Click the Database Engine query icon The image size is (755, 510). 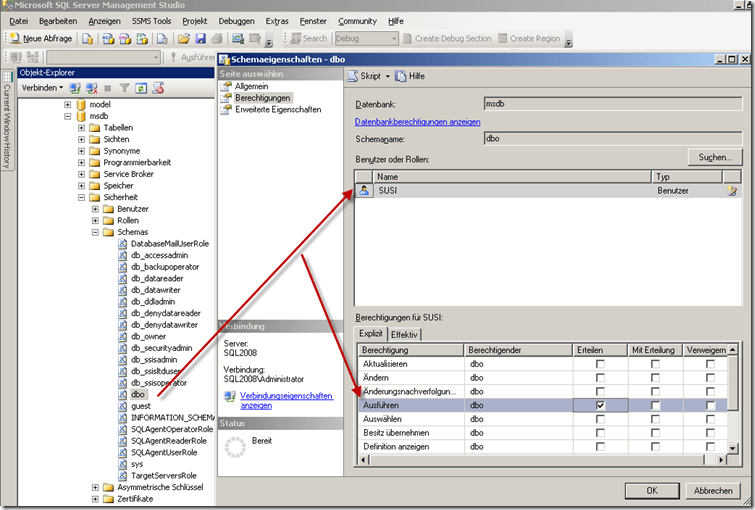[x=87, y=39]
